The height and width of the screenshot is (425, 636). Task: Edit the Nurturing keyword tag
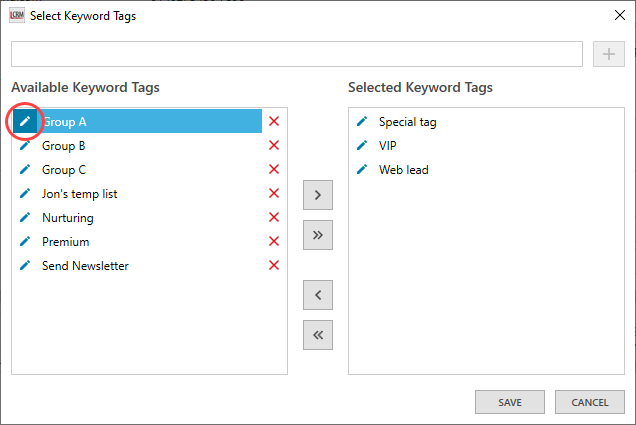click(x=26, y=218)
